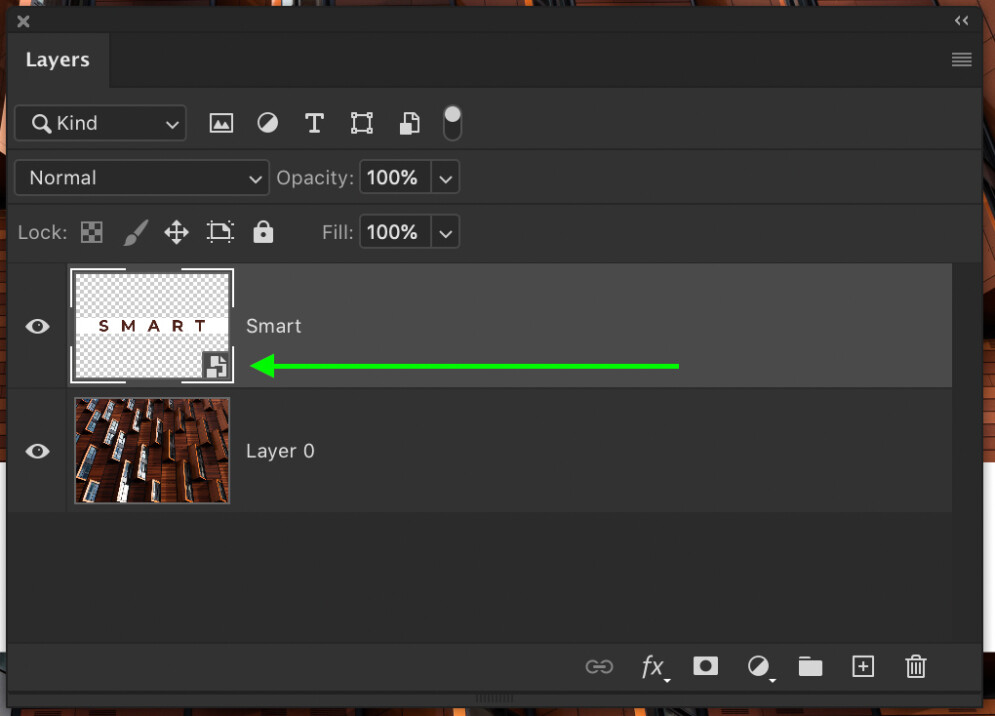Filter layers by type text
995x716 pixels.
314,122
